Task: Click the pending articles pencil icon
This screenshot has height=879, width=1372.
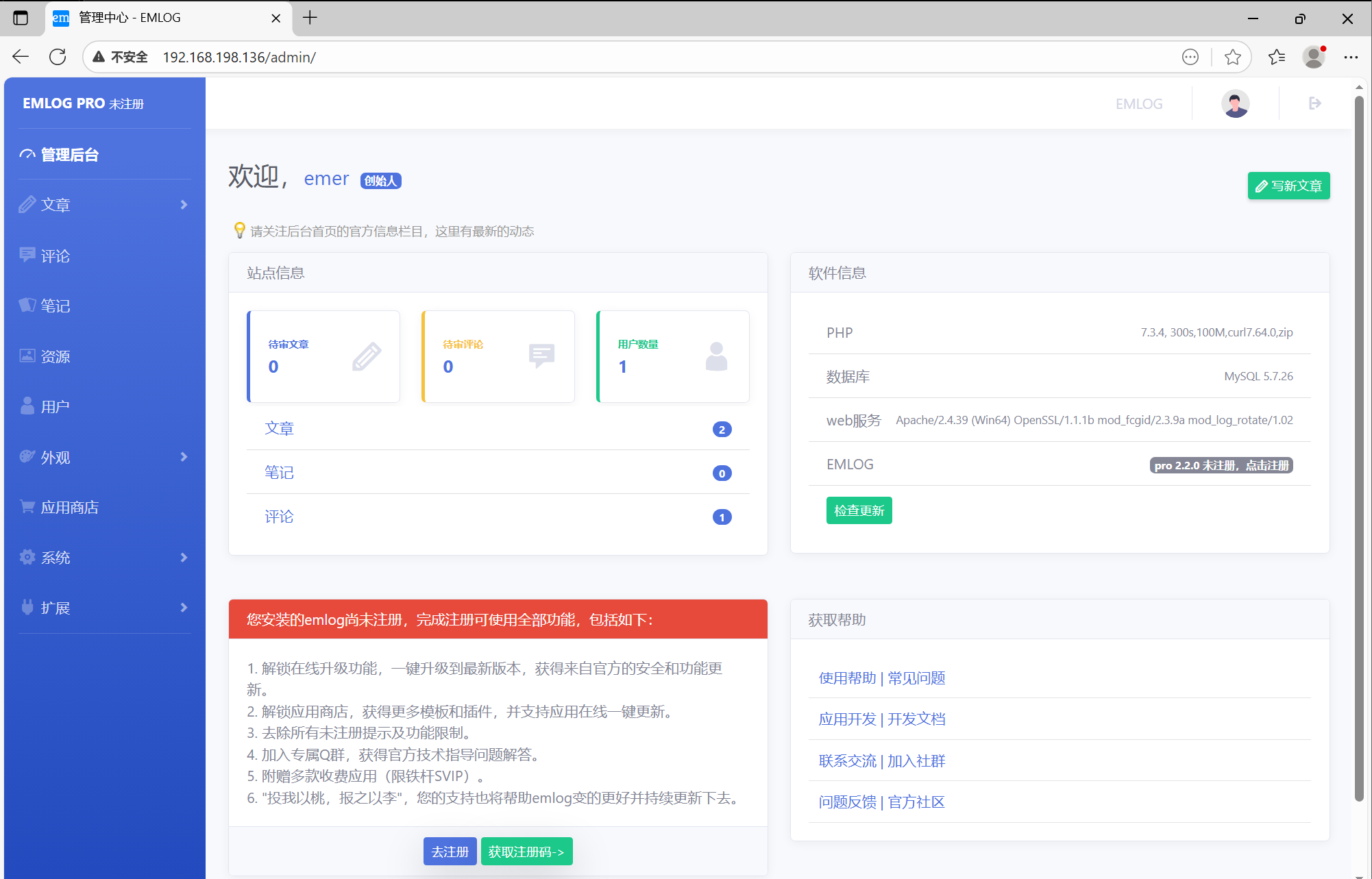Action: coord(367,356)
